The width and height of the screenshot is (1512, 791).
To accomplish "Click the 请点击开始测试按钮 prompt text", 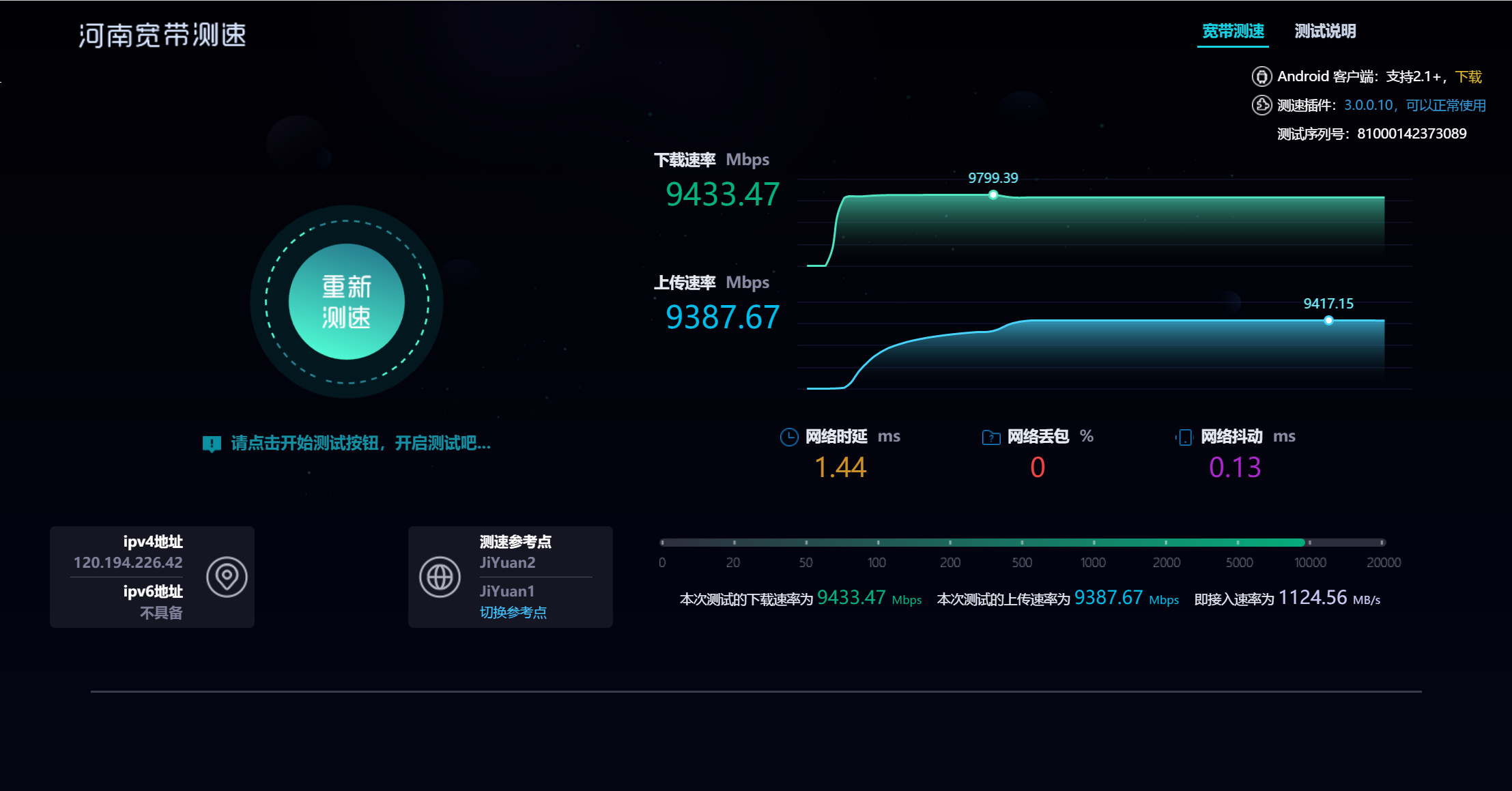I will 360,444.
